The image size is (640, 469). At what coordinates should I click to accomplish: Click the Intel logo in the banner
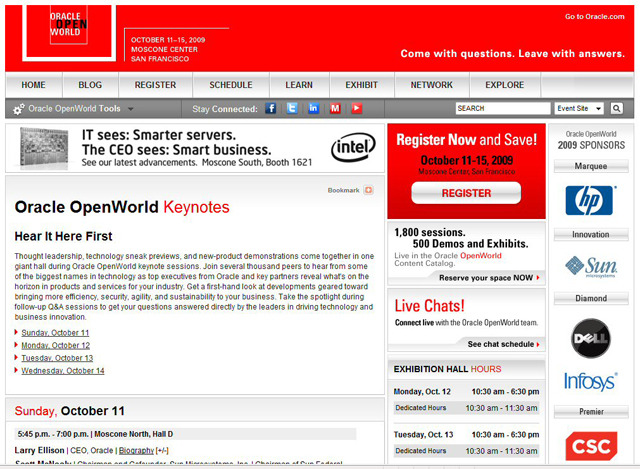353,147
